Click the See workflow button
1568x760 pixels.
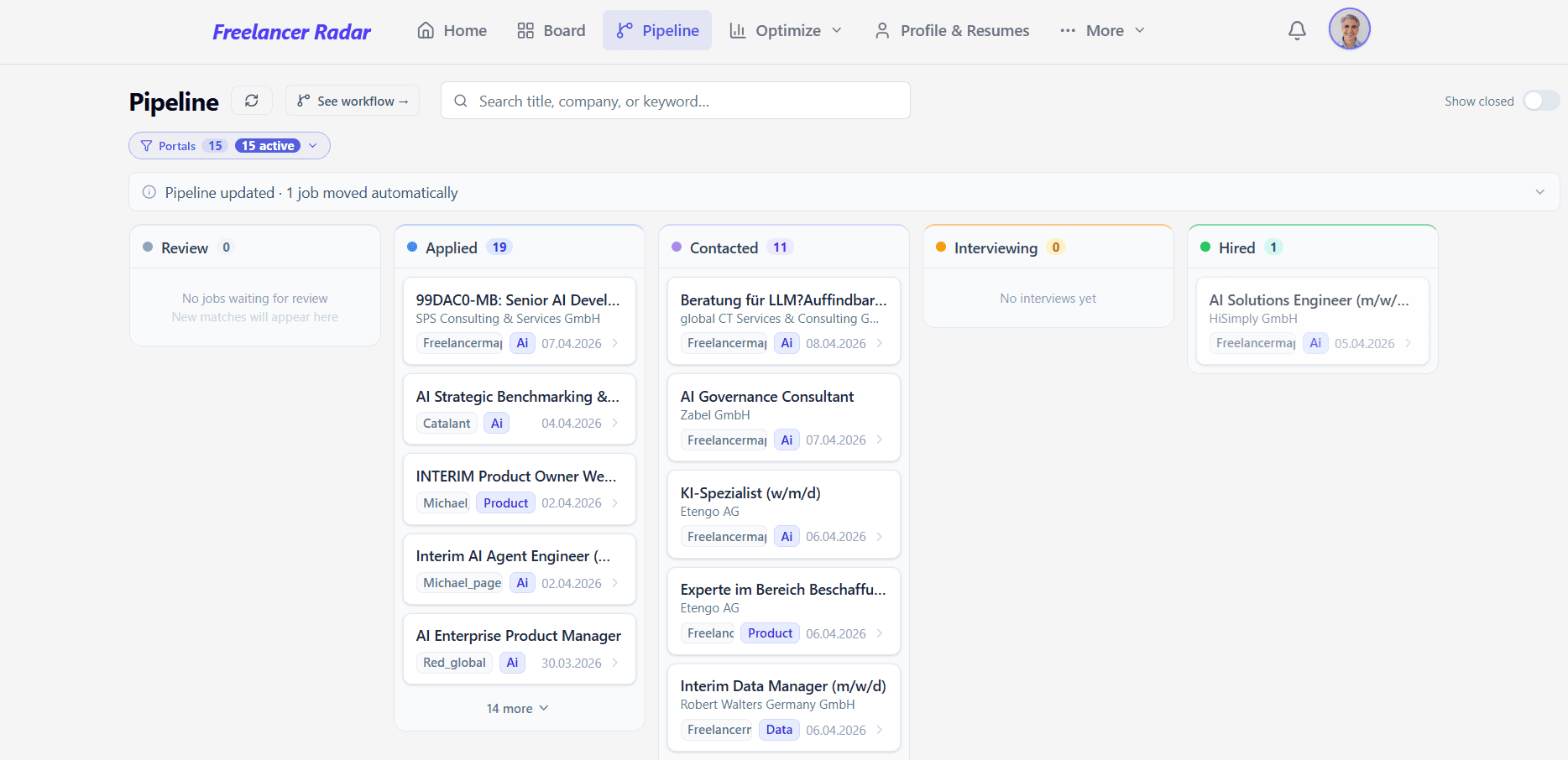[353, 101]
